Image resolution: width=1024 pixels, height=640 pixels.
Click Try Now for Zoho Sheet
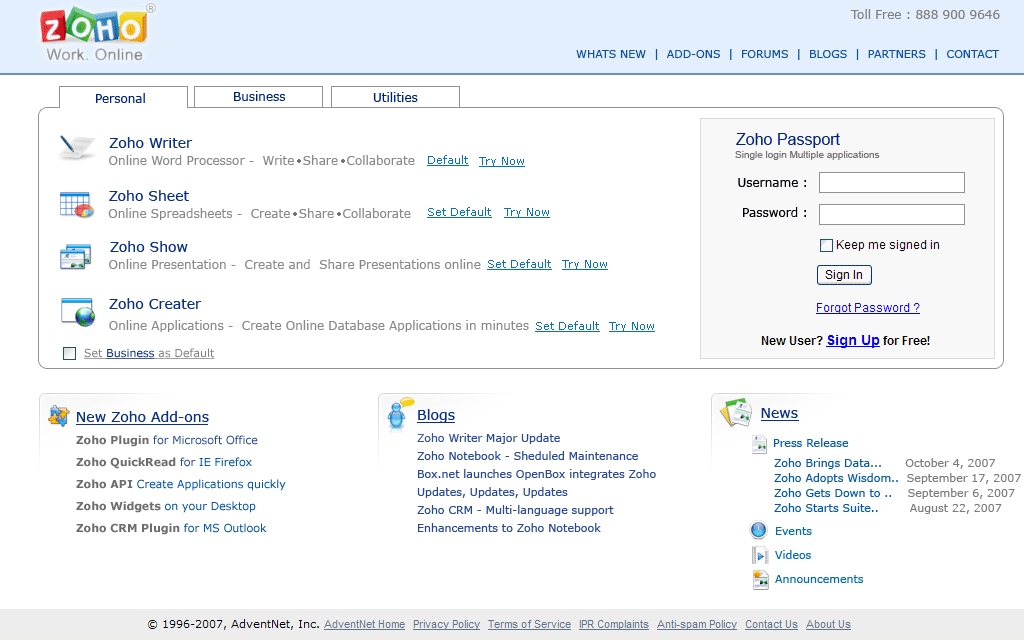pyautogui.click(x=526, y=212)
